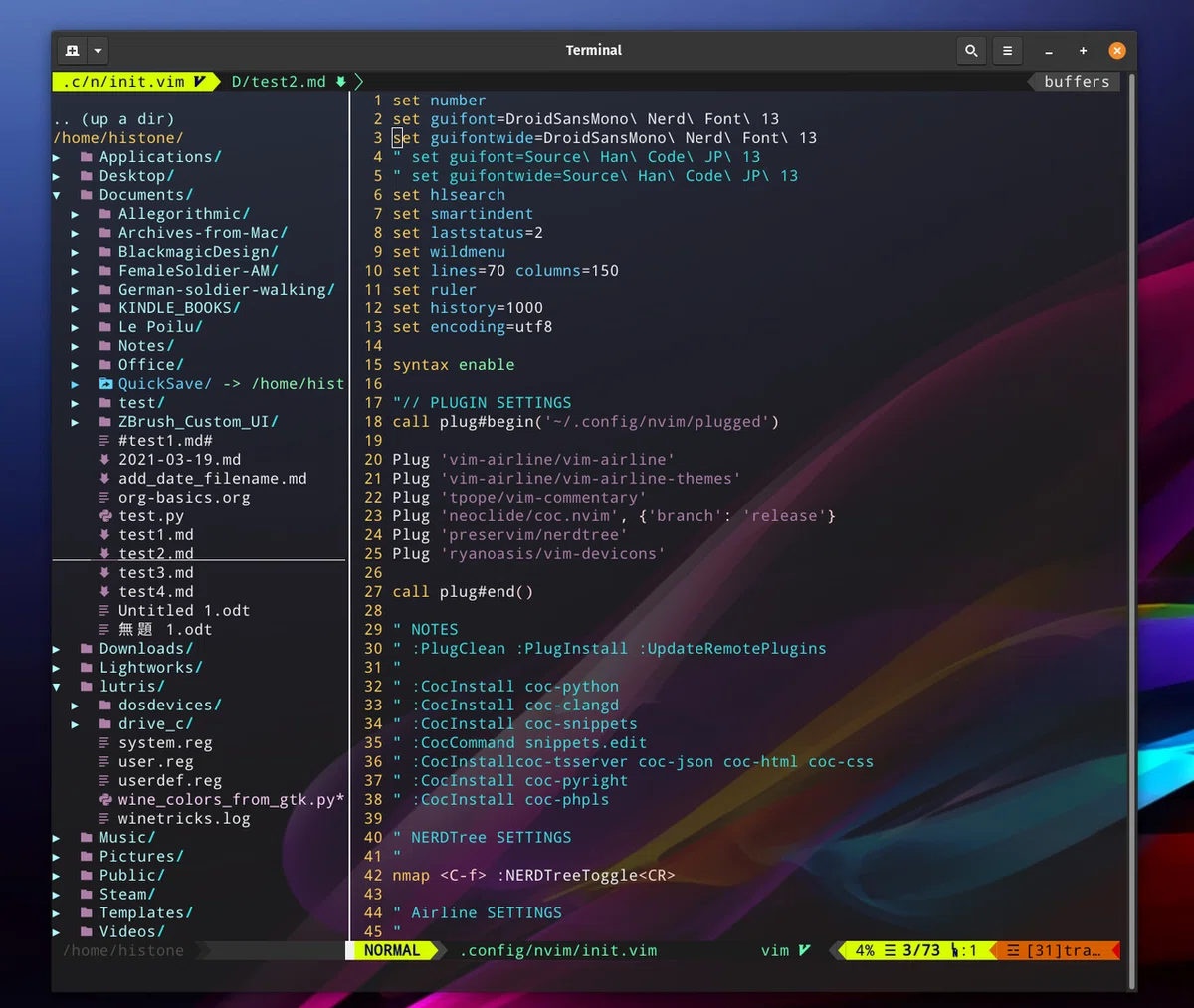1194x1008 pixels.
Task: Click the 4% position indicator
Action: pyautogui.click(x=865, y=951)
